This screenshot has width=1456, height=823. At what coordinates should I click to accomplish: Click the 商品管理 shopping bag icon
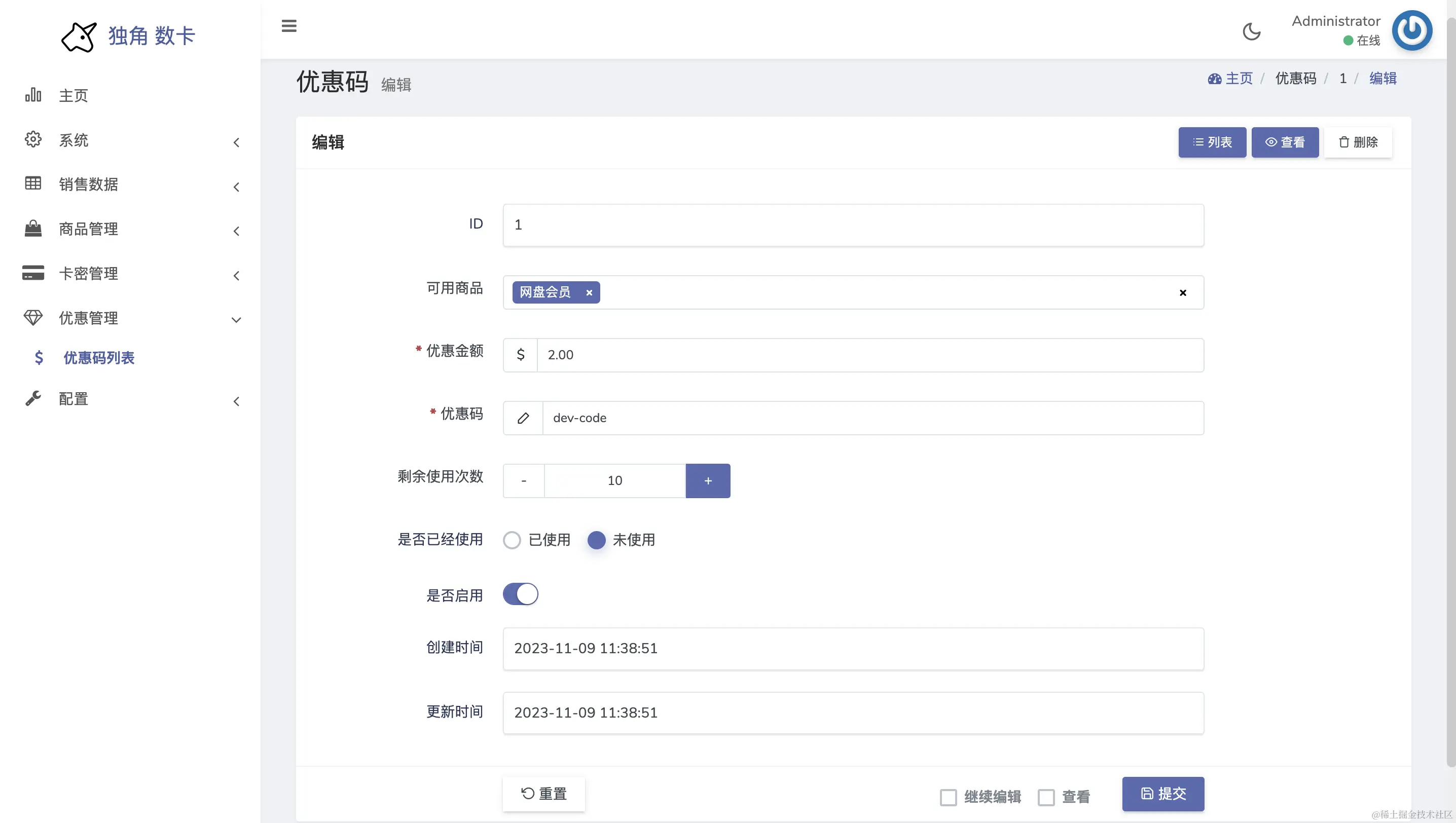[x=33, y=228]
